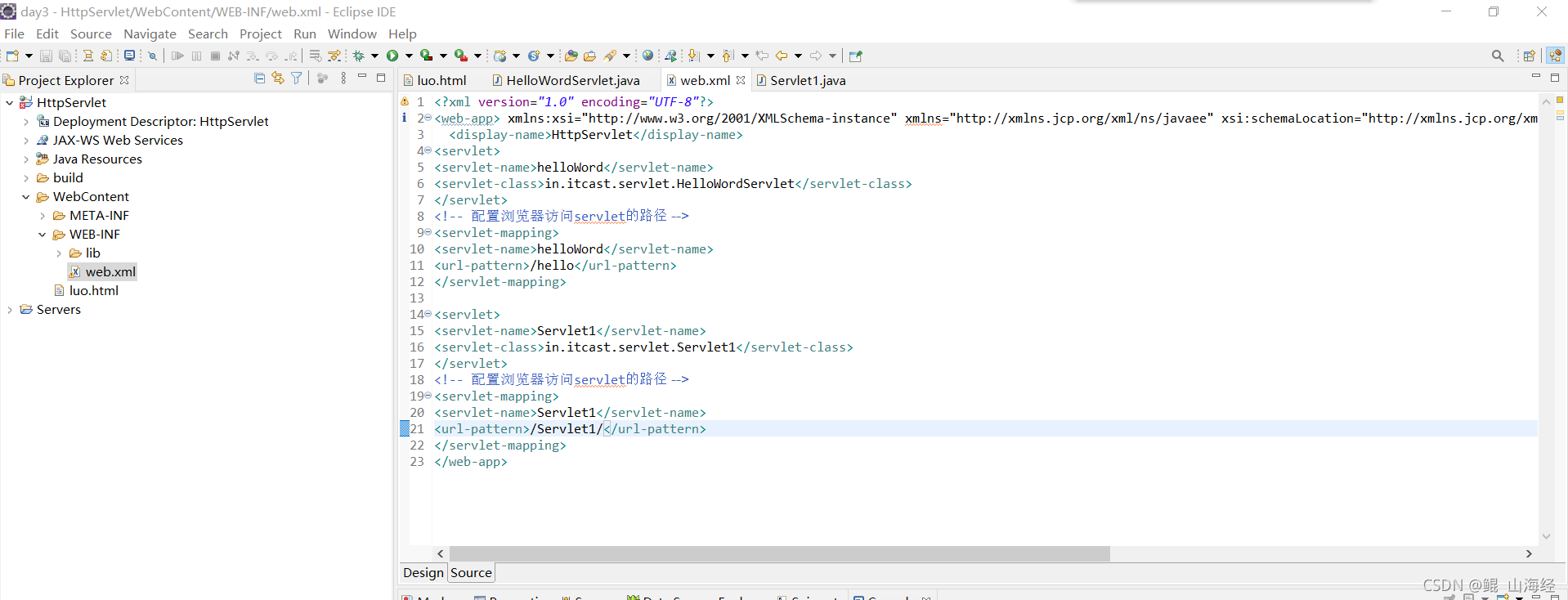Close the Project Explorer view
The image size is (1568, 600).
pyautogui.click(x=124, y=80)
